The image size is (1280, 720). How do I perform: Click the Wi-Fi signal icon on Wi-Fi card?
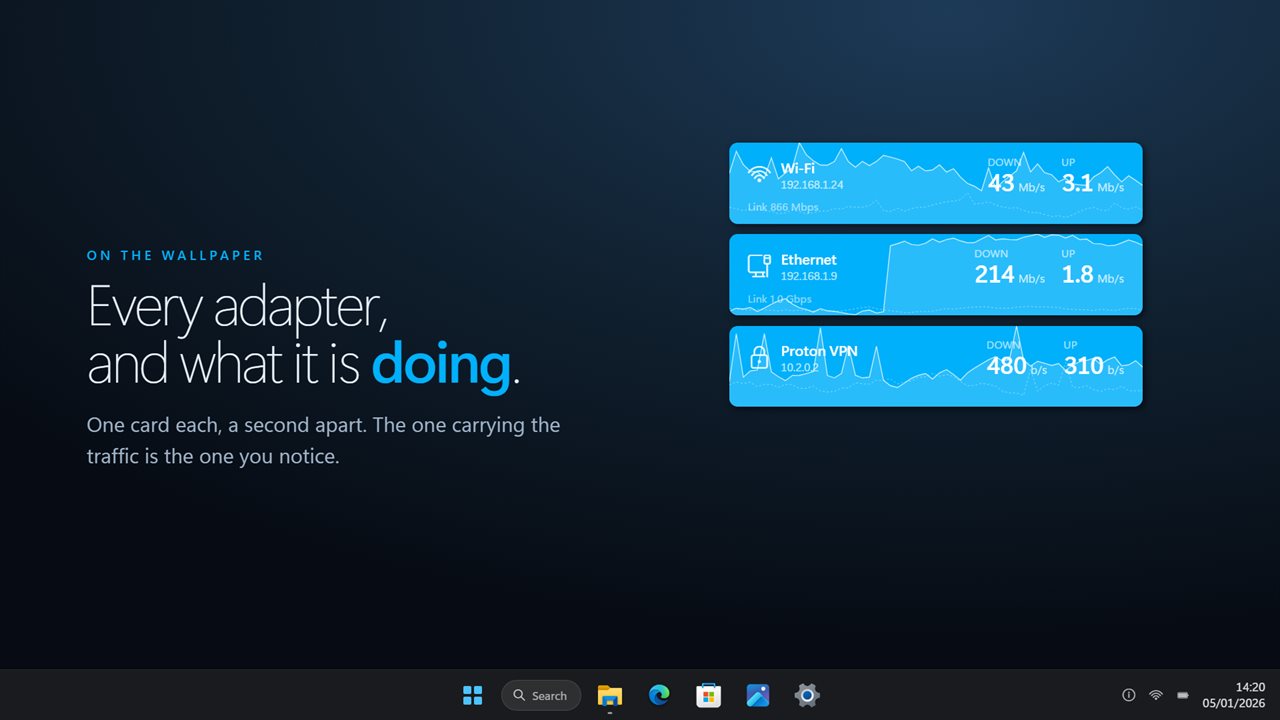(759, 175)
